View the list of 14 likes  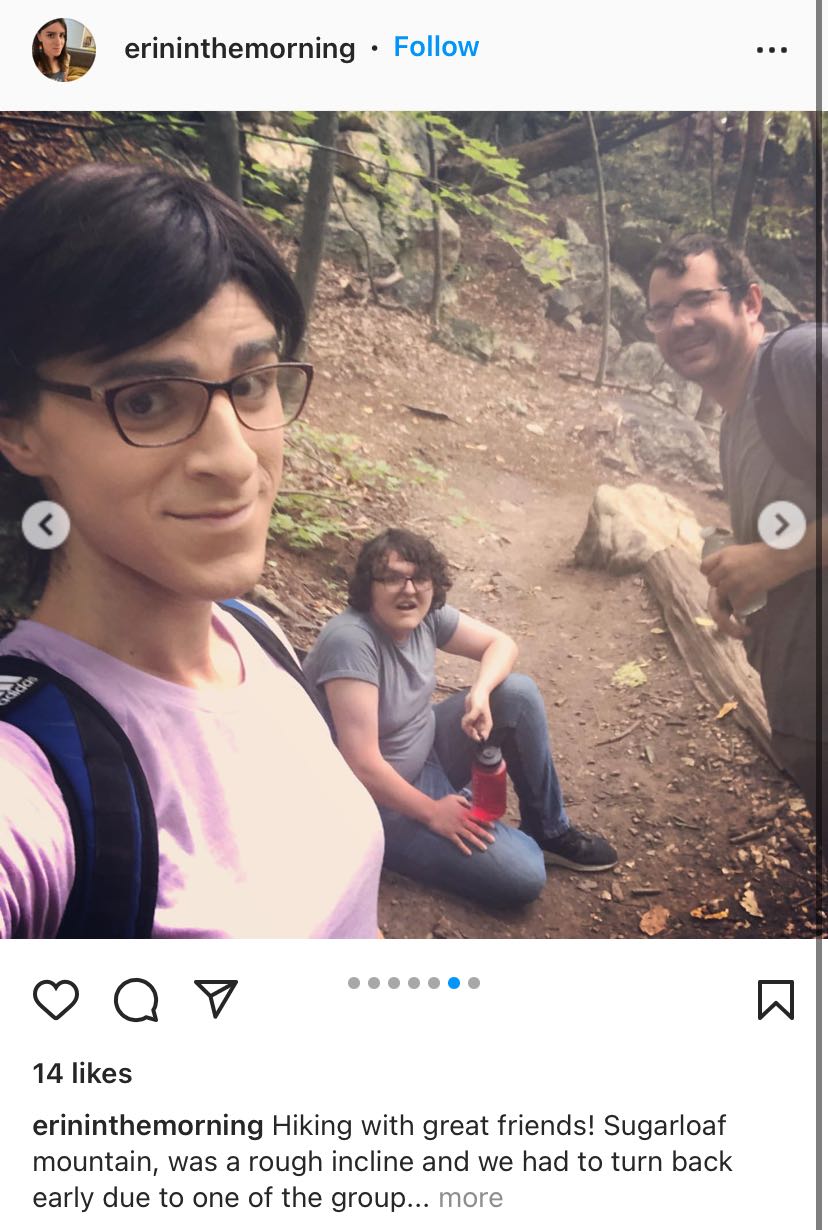(x=82, y=1073)
